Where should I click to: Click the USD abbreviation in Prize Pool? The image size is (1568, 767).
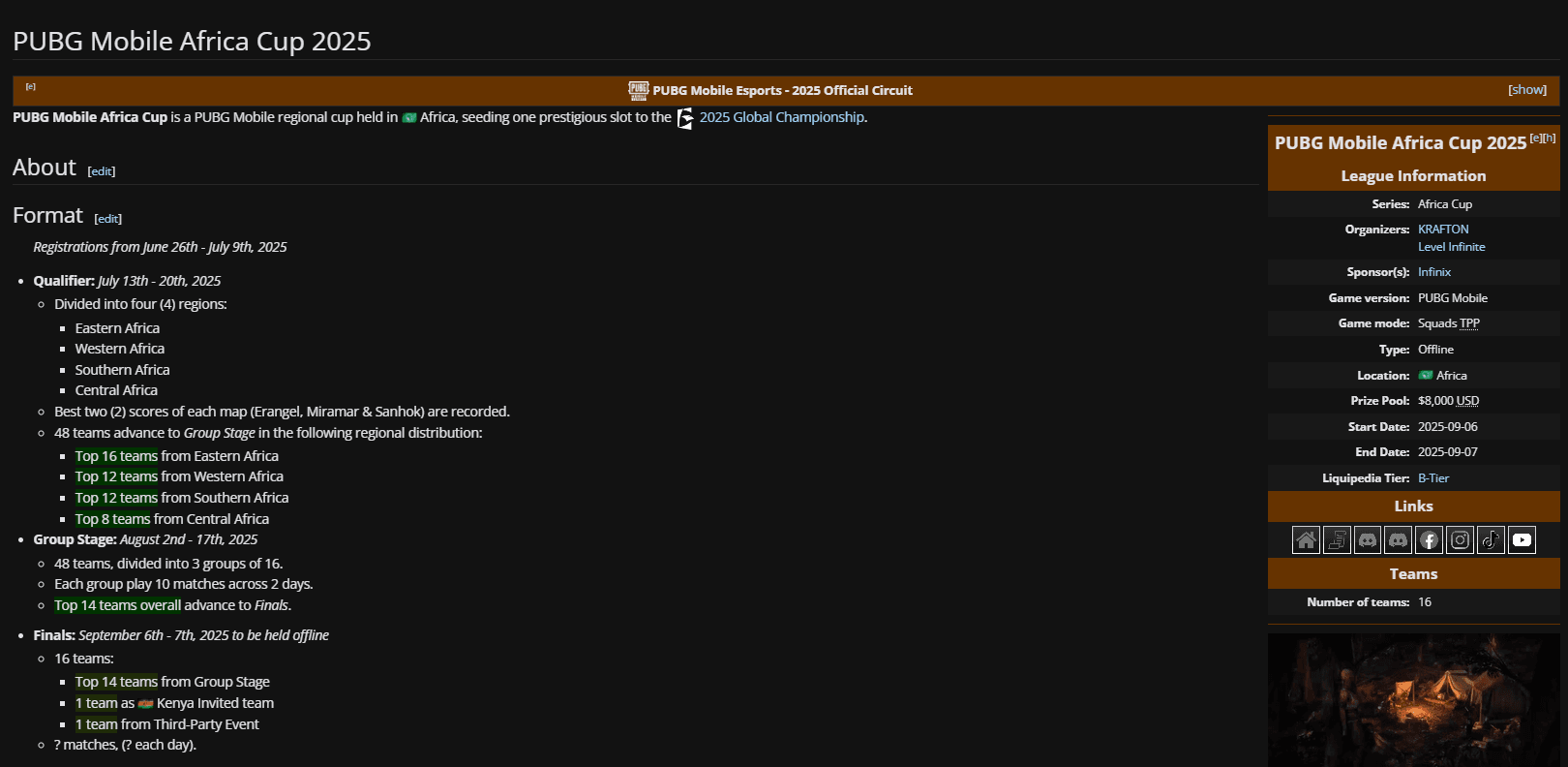tap(1467, 401)
